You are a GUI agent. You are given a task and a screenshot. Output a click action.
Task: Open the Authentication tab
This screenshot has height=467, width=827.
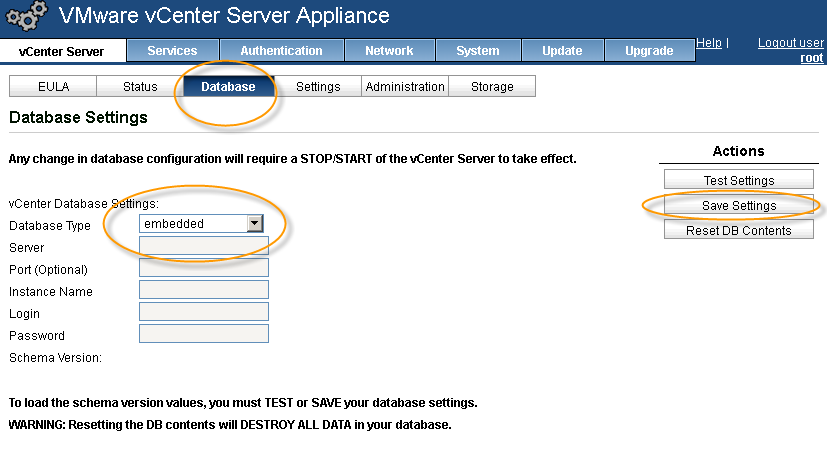[282, 51]
